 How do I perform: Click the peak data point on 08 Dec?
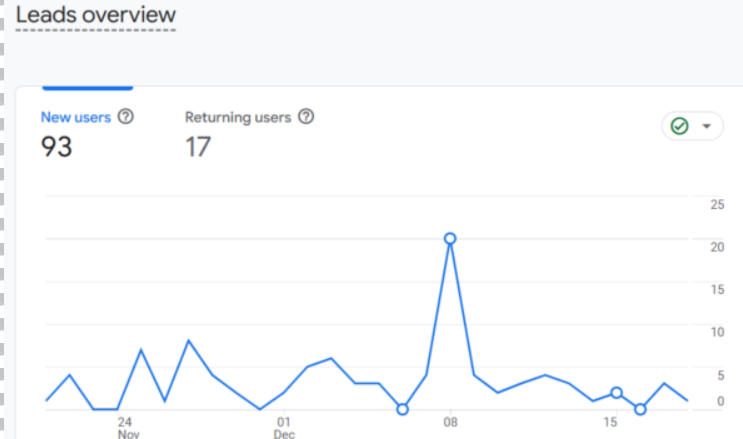pos(450,238)
